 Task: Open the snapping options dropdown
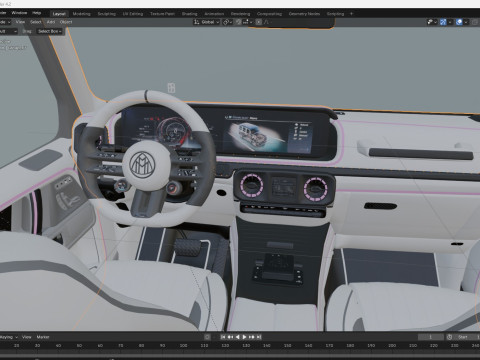point(248,22)
